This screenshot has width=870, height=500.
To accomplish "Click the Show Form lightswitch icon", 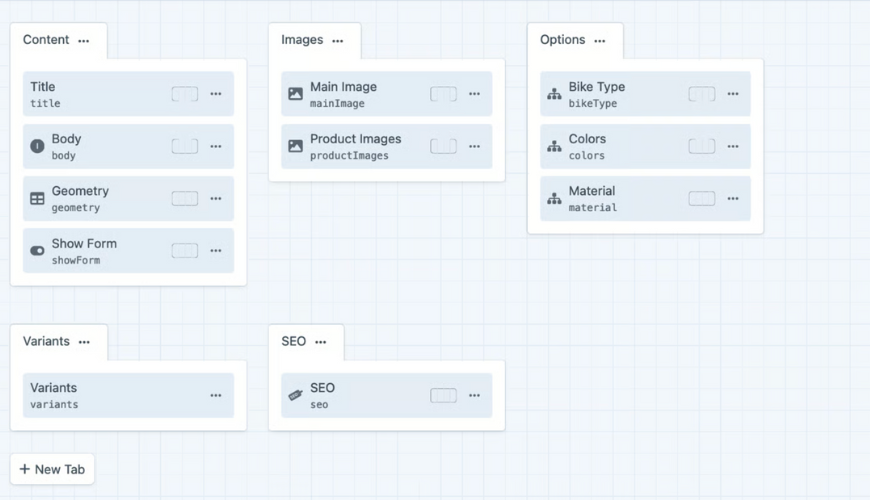I will 37,251.
